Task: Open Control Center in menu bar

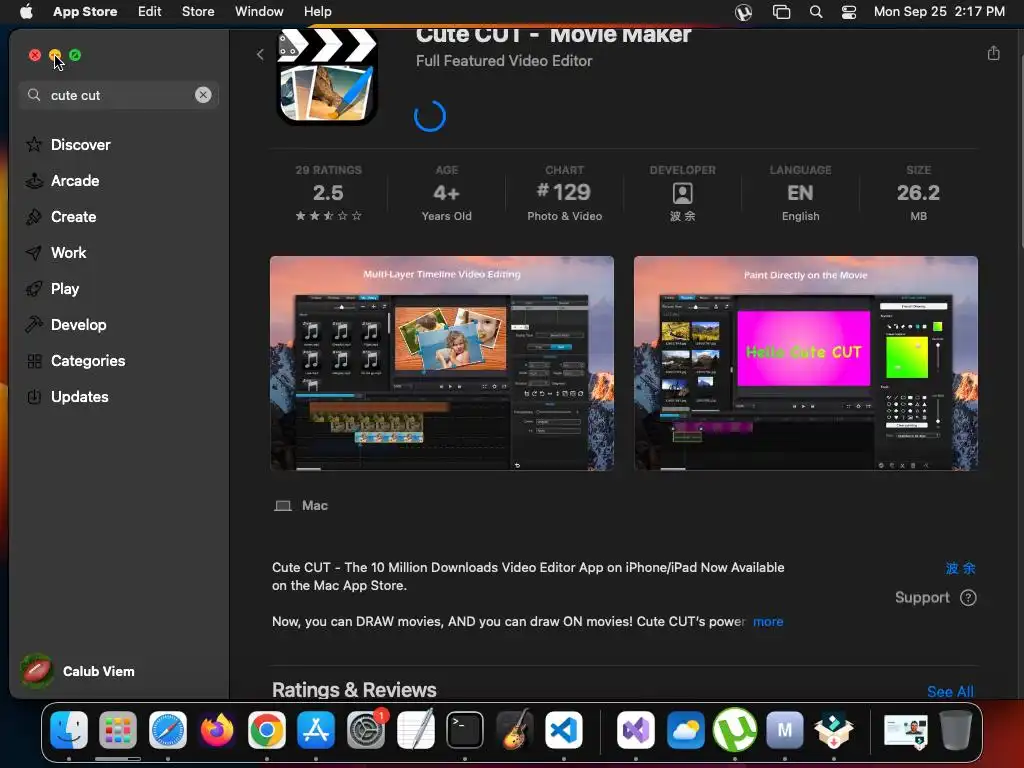Action: point(848,12)
